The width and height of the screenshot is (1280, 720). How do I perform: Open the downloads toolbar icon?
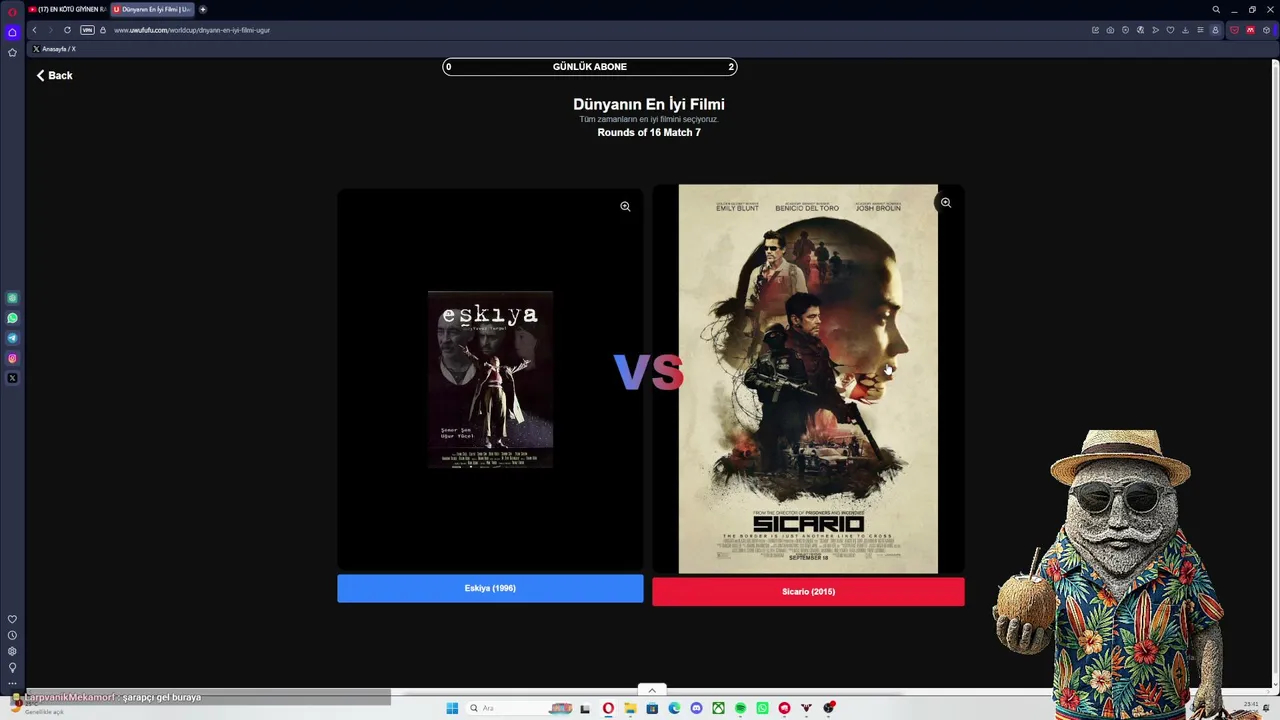1185,30
